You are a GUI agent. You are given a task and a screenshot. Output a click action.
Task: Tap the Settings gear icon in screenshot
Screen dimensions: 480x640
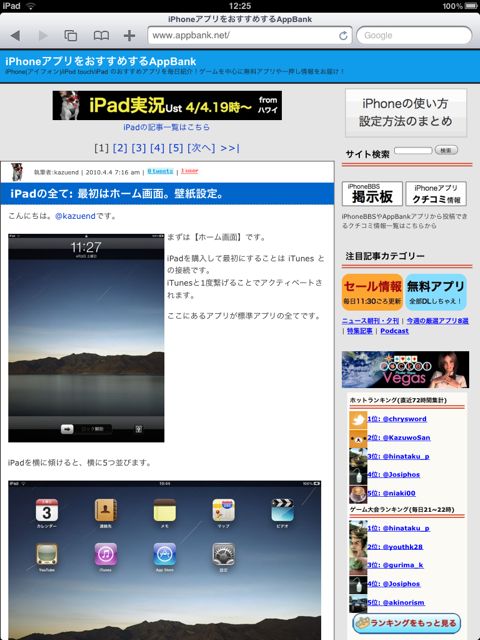click(223, 554)
